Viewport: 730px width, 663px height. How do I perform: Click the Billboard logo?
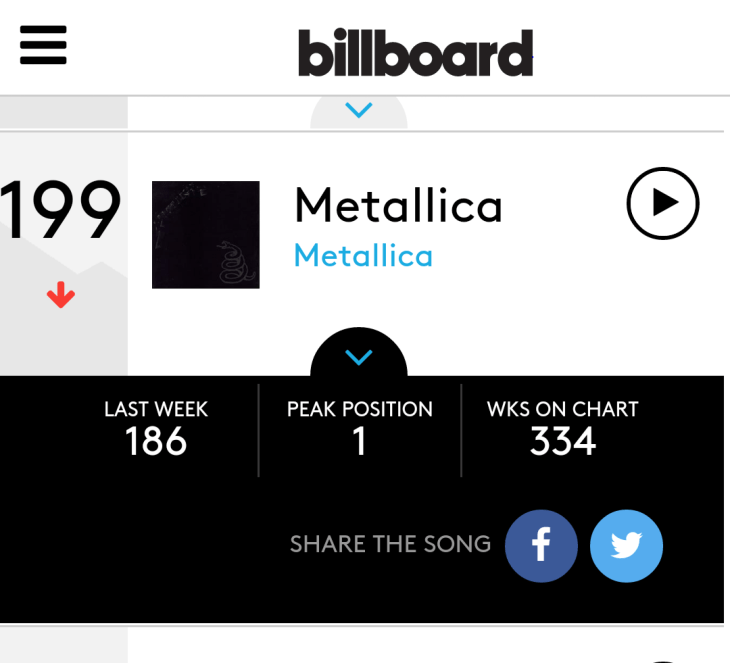point(415,53)
